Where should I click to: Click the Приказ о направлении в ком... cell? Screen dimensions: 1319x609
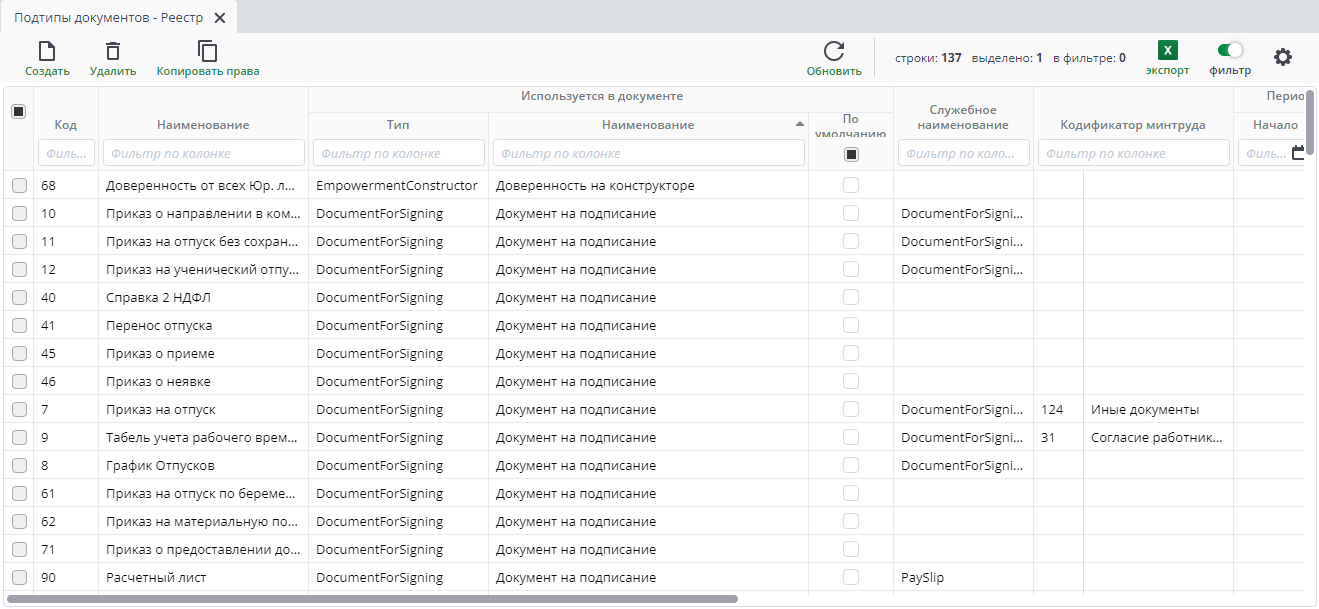click(x=203, y=213)
